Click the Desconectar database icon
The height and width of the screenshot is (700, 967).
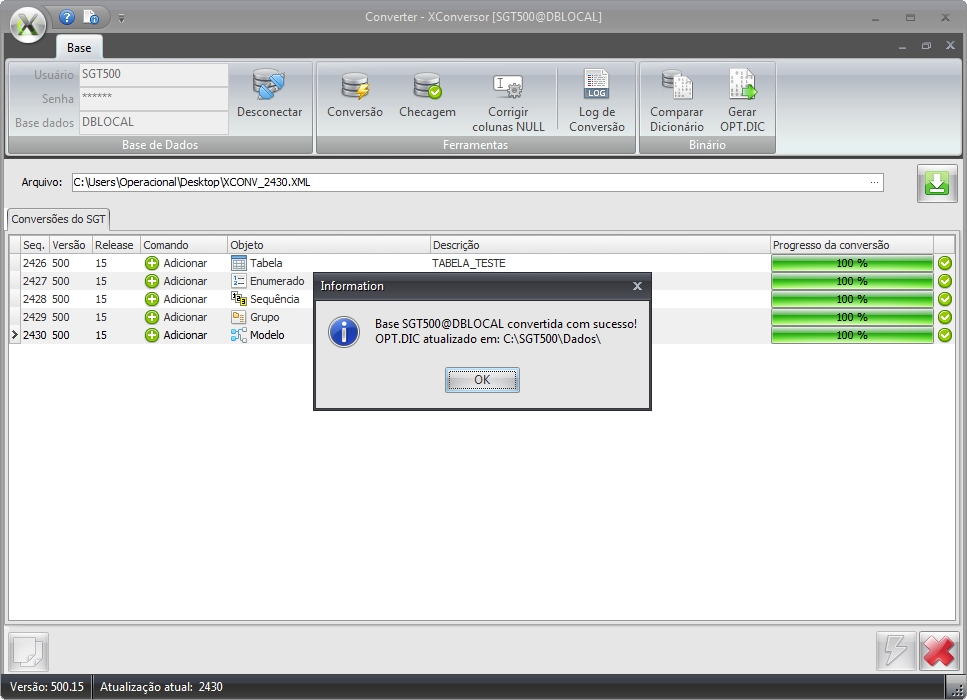pyautogui.click(x=269, y=88)
